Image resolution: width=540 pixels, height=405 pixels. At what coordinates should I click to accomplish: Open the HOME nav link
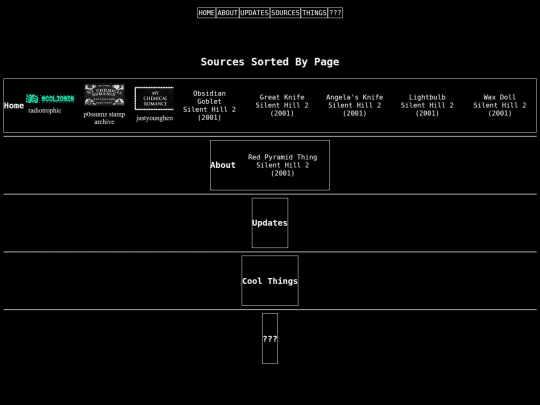click(x=206, y=13)
